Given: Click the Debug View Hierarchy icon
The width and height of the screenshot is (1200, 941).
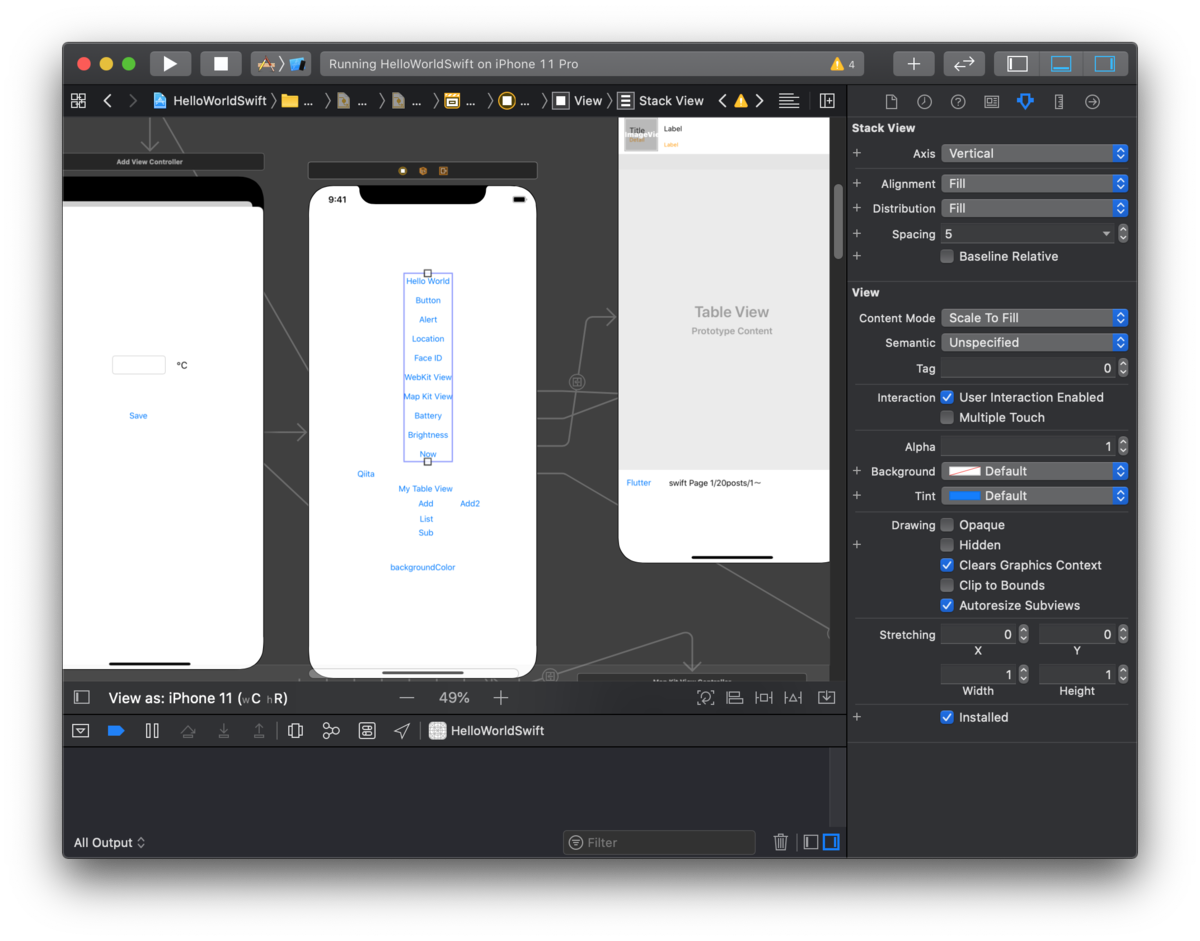Looking at the screenshot, I should tap(295, 730).
